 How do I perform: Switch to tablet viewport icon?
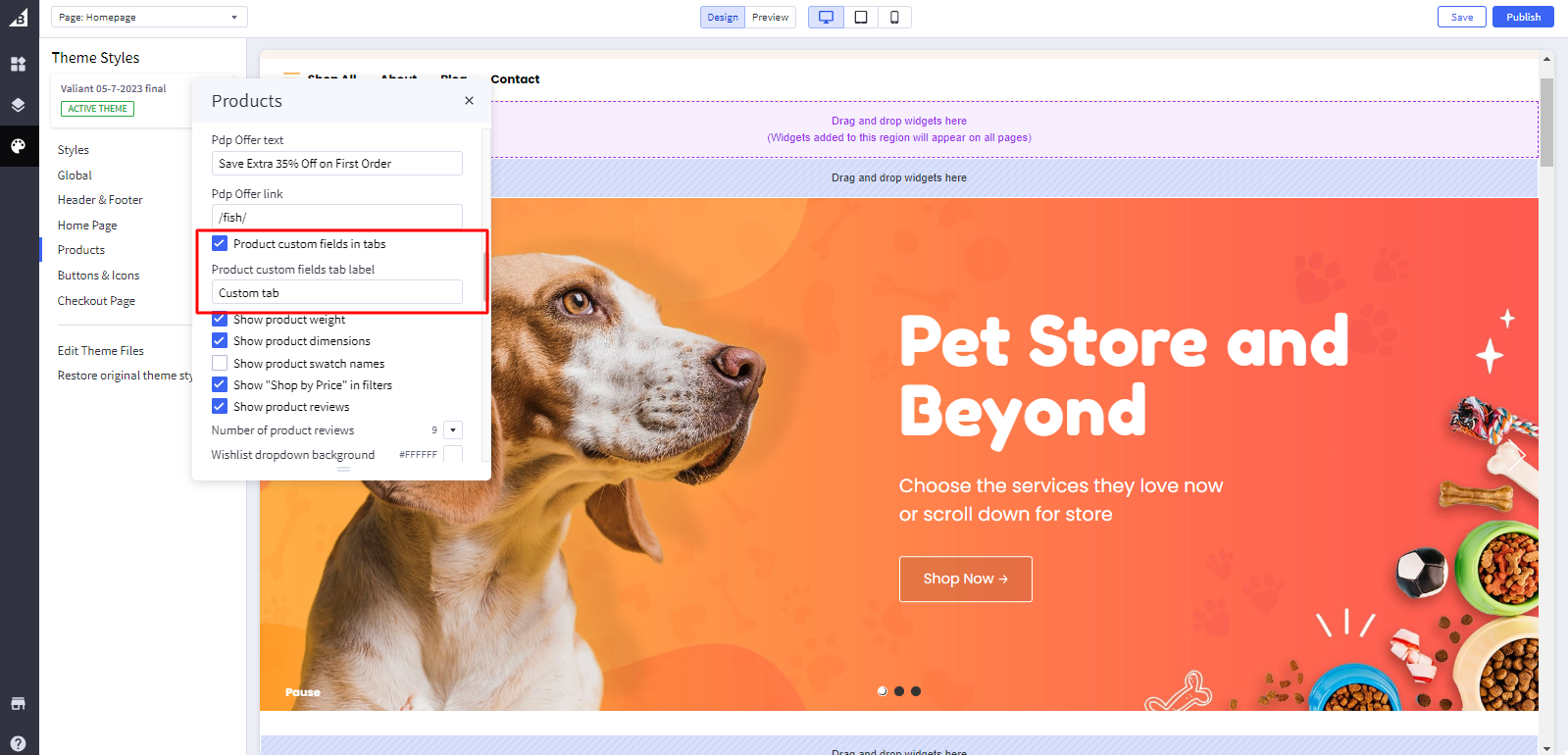[861, 17]
